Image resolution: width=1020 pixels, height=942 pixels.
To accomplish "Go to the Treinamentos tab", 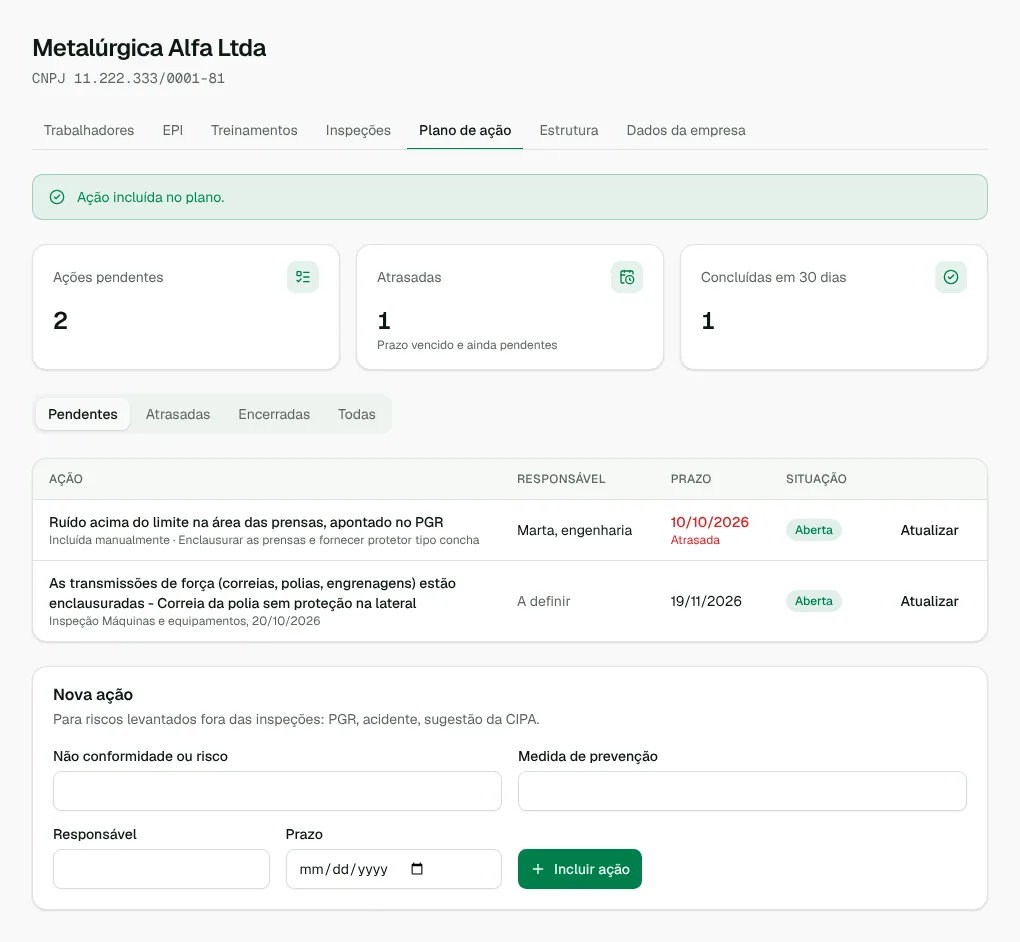I will tap(254, 130).
